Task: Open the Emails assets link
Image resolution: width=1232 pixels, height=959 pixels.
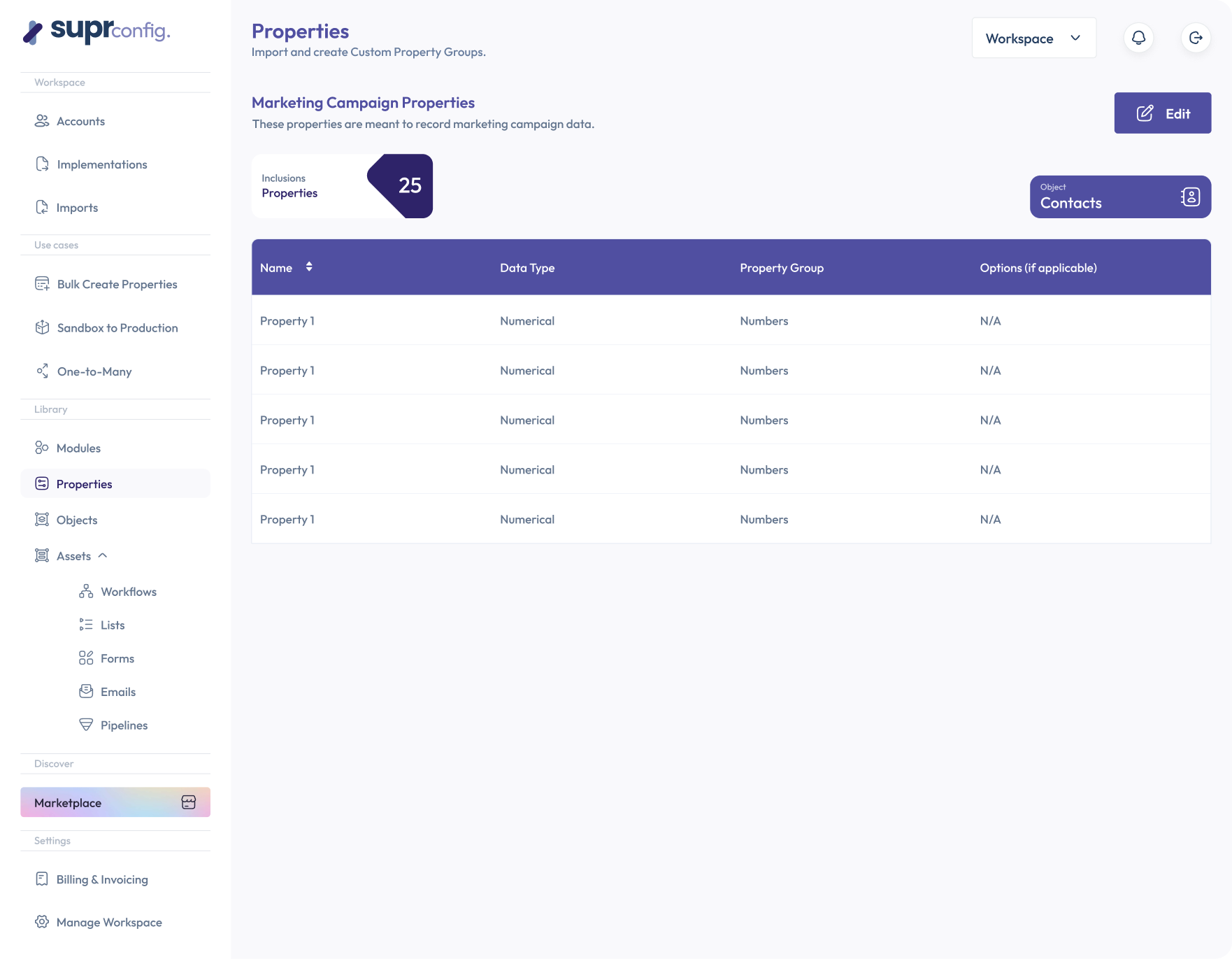Action: pyautogui.click(x=117, y=692)
